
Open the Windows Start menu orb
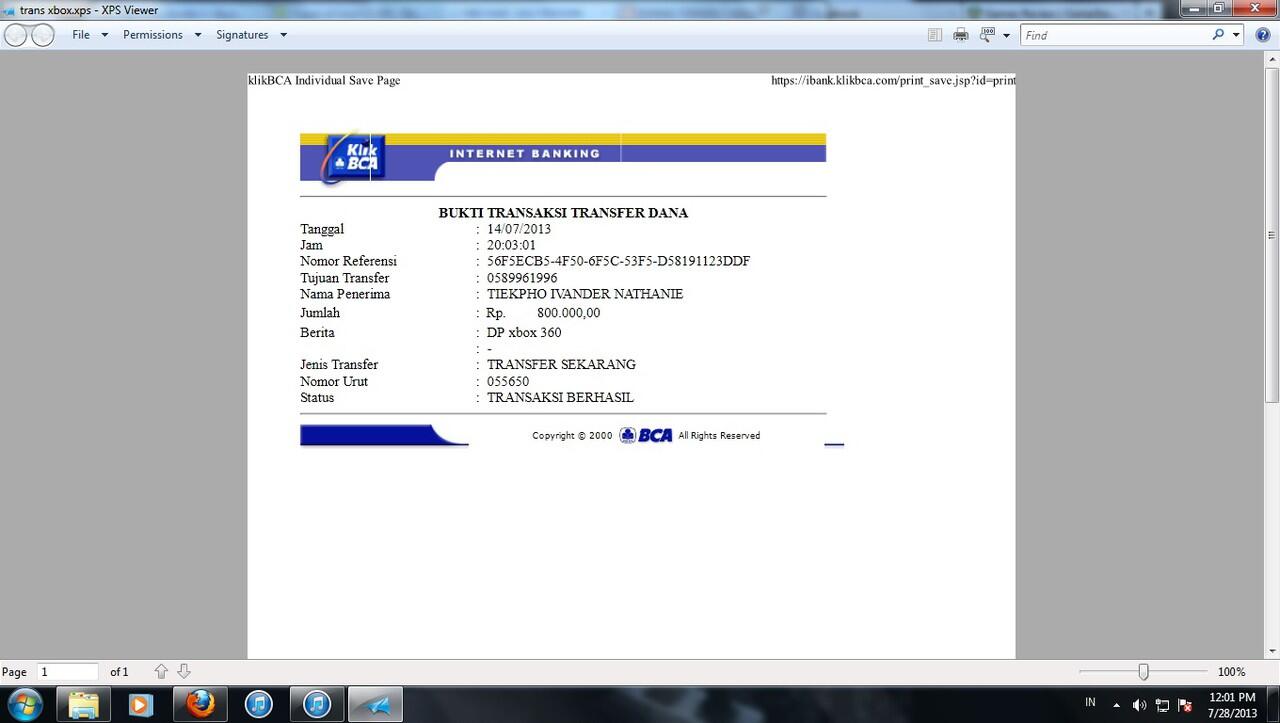[x=24, y=704]
